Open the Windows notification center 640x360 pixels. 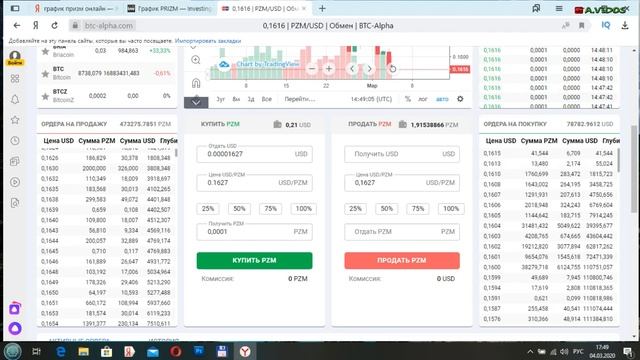[x=627, y=351]
